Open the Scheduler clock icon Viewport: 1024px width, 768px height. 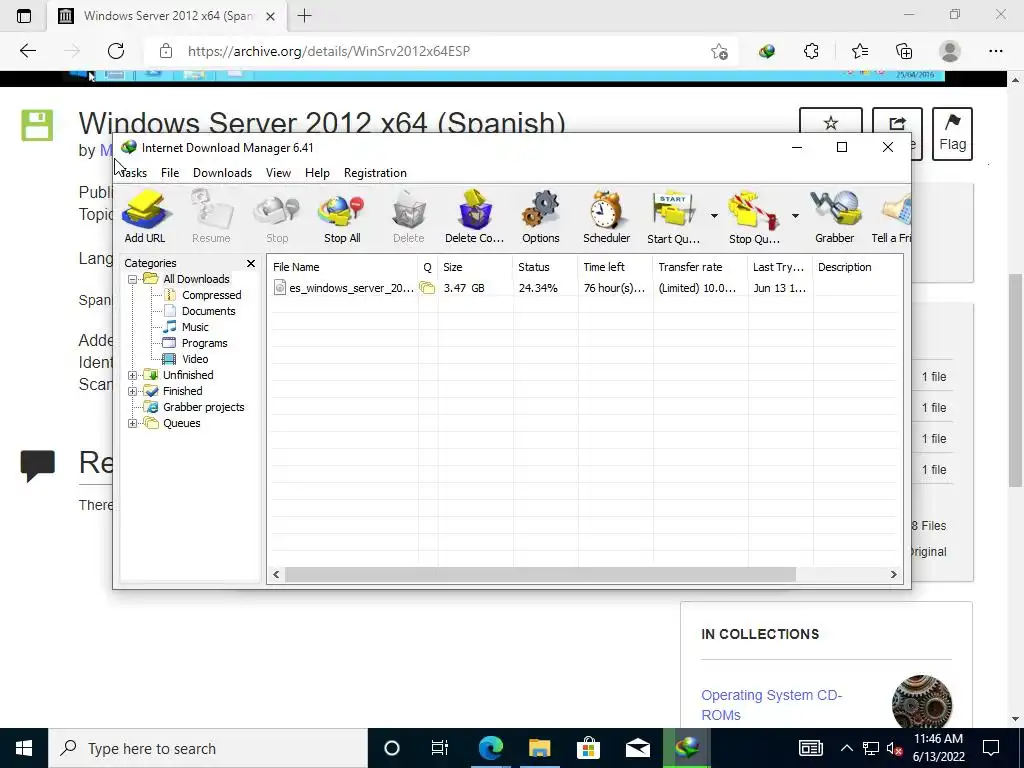click(x=607, y=217)
